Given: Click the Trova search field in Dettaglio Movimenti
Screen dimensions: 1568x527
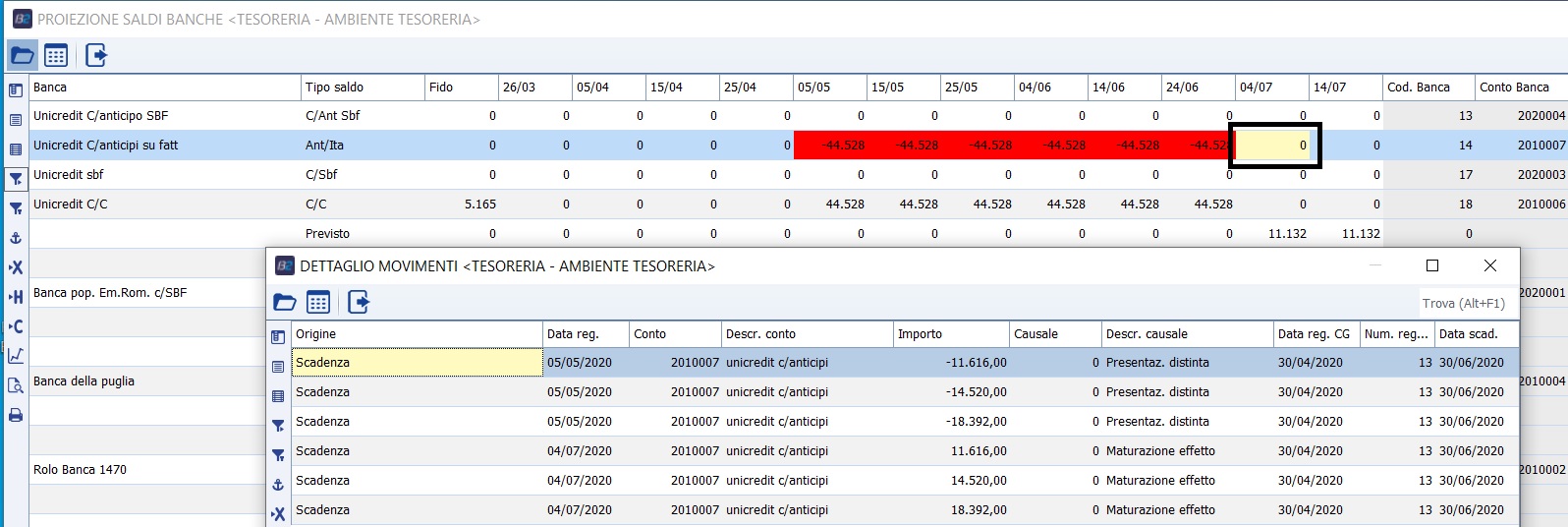Looking at the screenshot, I should pyautogui.click(x=1464, y=304).
